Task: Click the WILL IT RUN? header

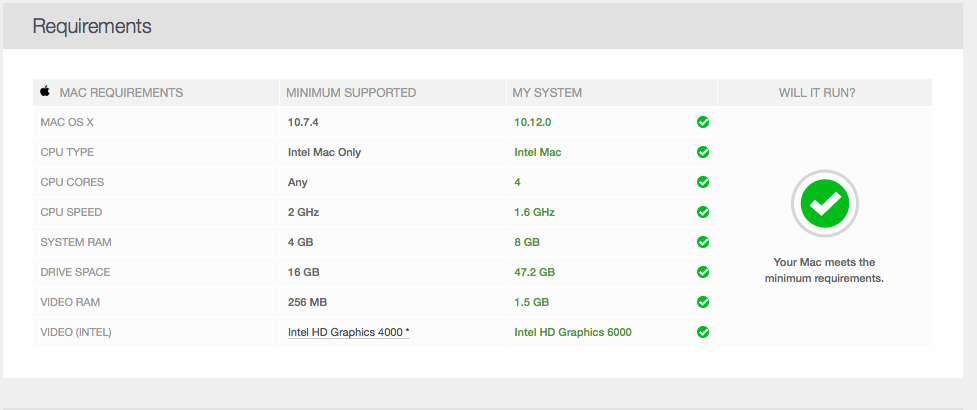Action: (x=817, y=93)
